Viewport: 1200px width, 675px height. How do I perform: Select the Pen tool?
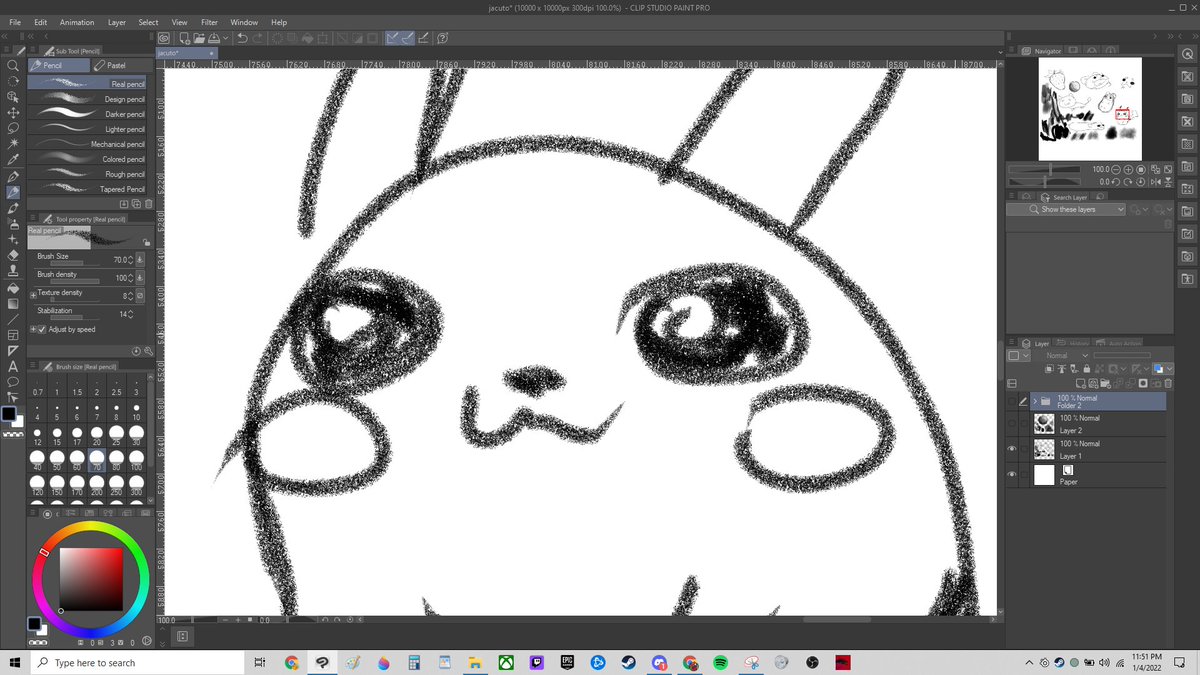click(14, 176)
